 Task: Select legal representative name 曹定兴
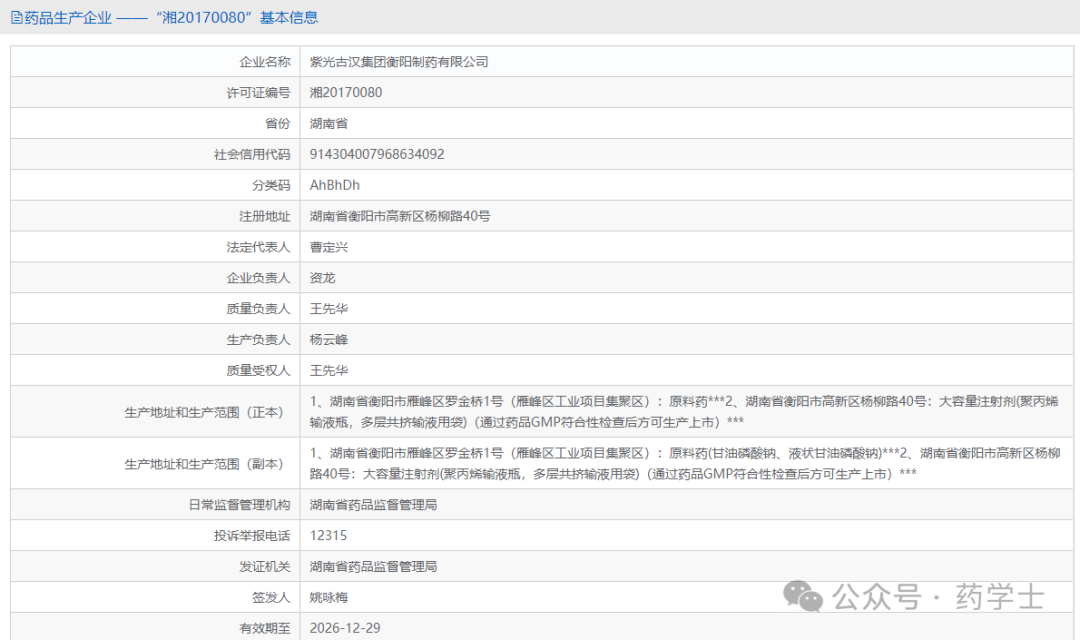coord(329,247)
